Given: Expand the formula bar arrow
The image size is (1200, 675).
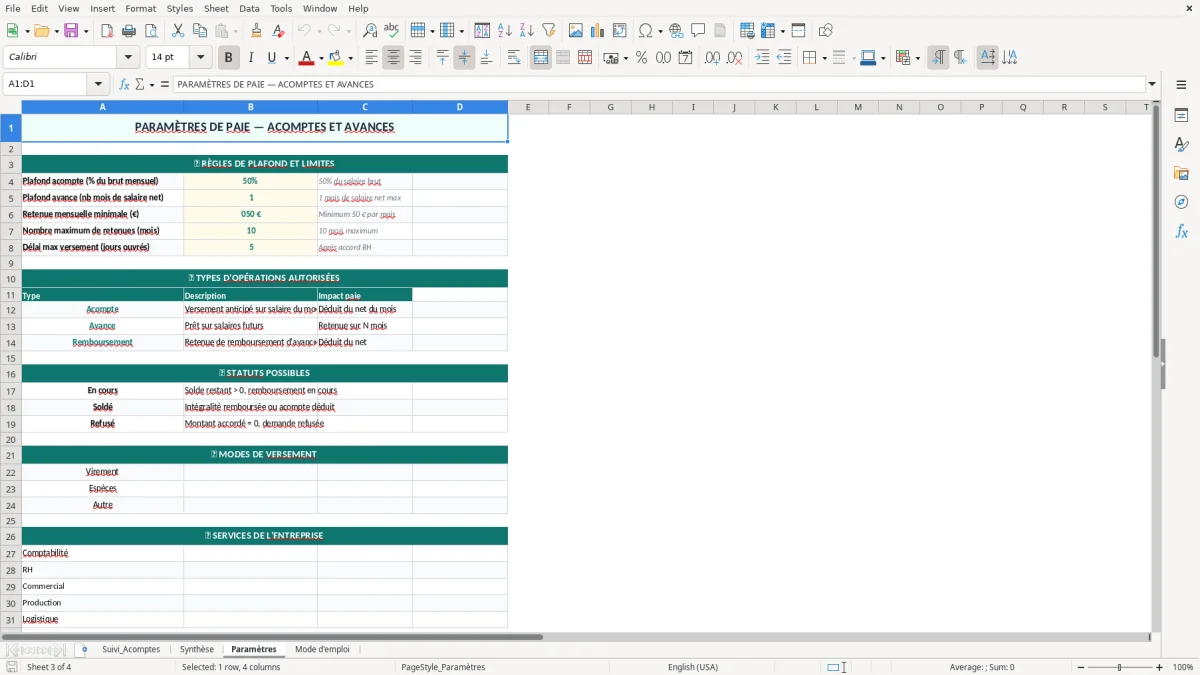Looking at the screenshot, I should pyautogui.click(x=1152, y=84).
